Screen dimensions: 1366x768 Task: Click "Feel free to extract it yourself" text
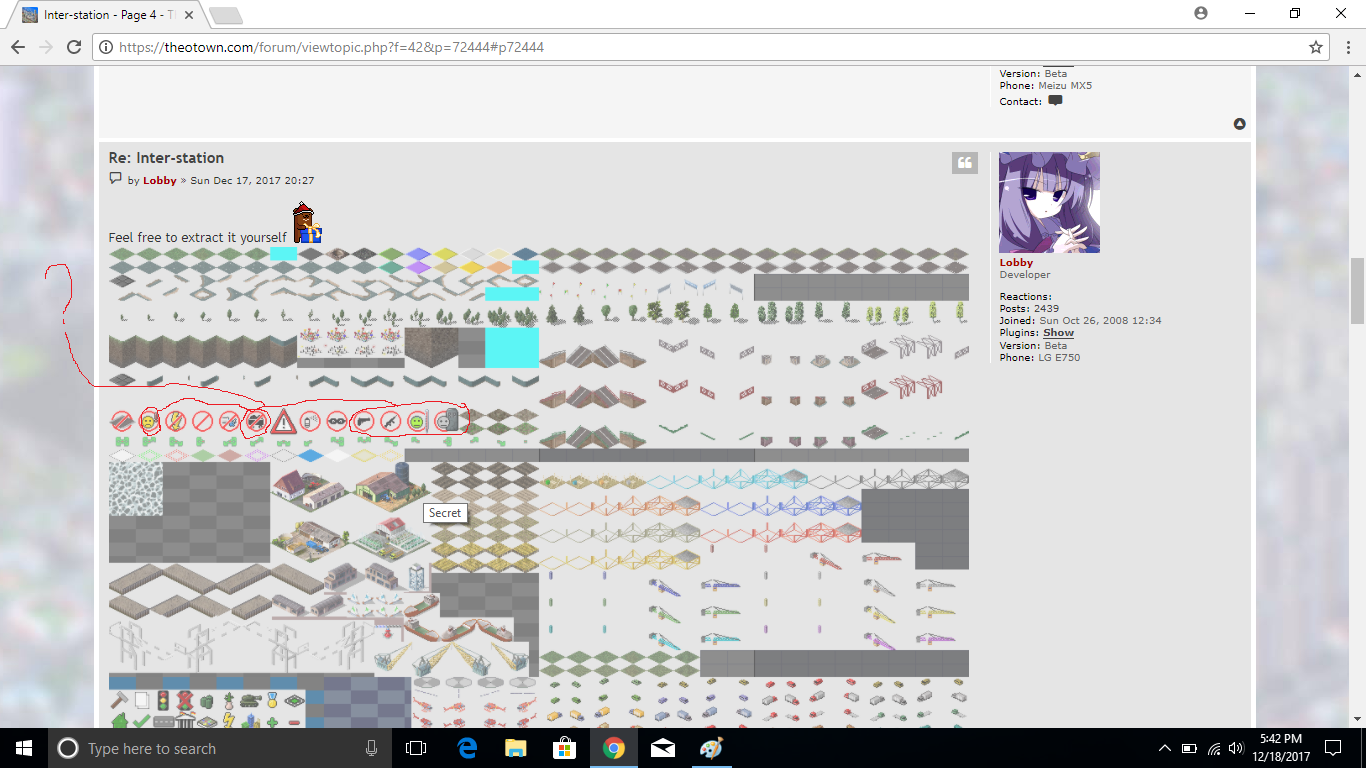[198, 238]
